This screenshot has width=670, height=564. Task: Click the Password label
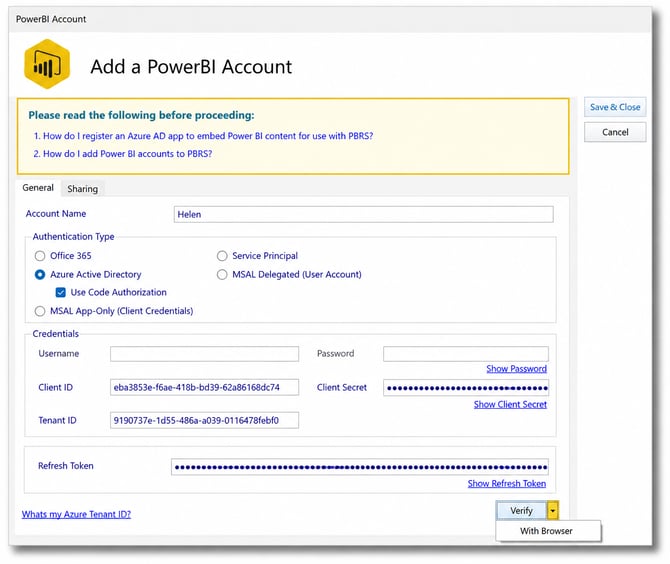(335, 354)
